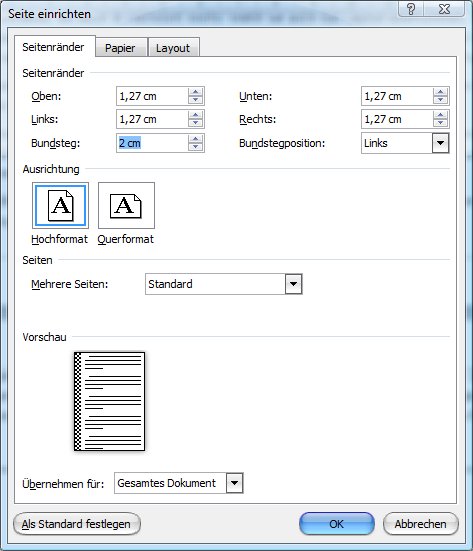473x551 pixels.
Task: Click the Abbrechen button
Action: pos(420,524)
